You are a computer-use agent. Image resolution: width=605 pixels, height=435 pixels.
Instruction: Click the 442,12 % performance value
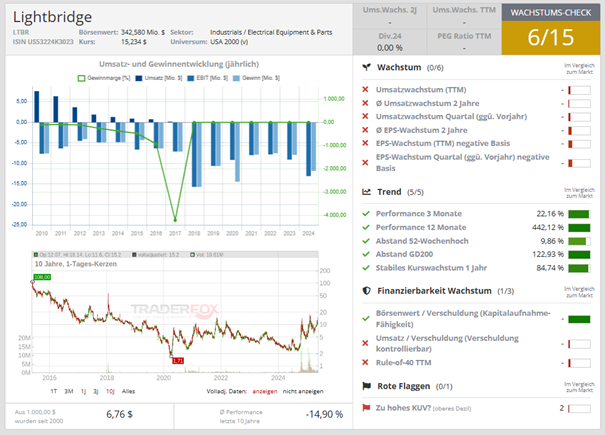(x=548, y=227)
